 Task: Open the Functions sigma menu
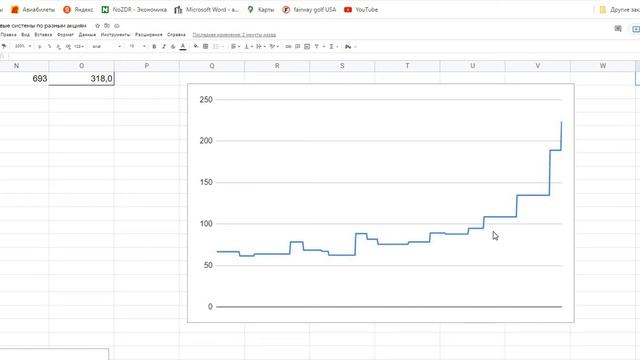[331, 47]
